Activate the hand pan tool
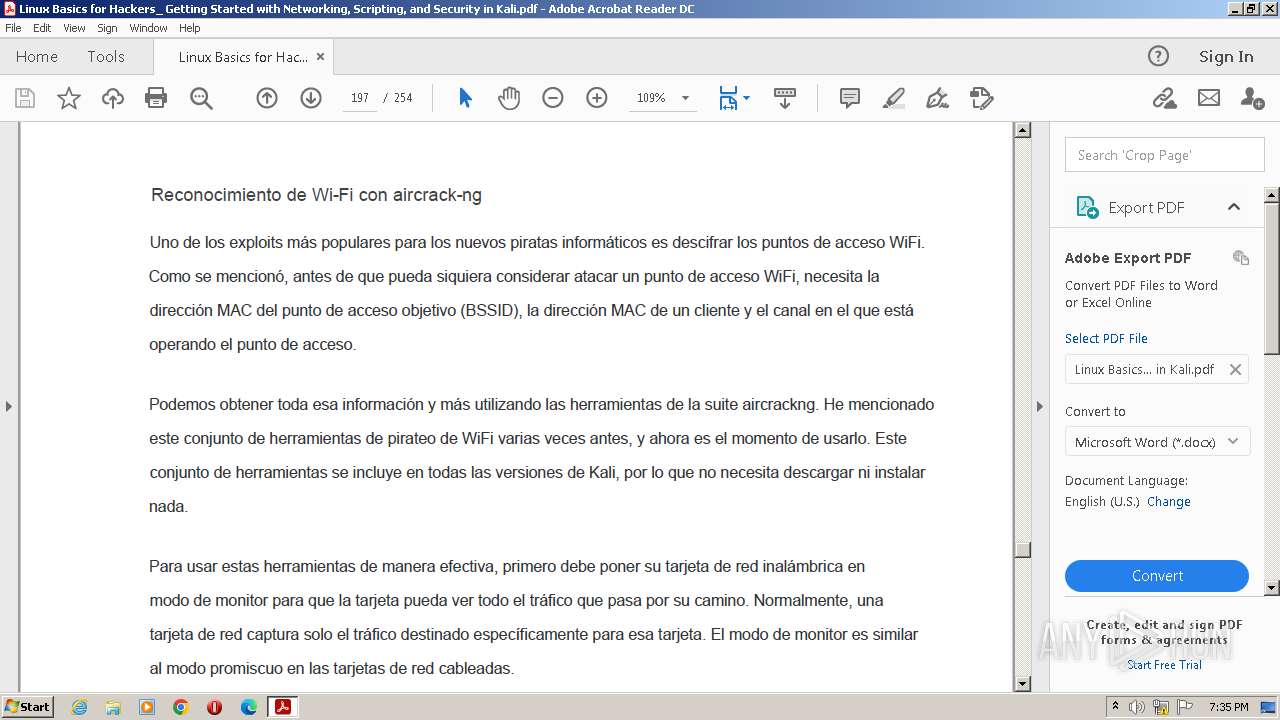 (x=509, y=98)
